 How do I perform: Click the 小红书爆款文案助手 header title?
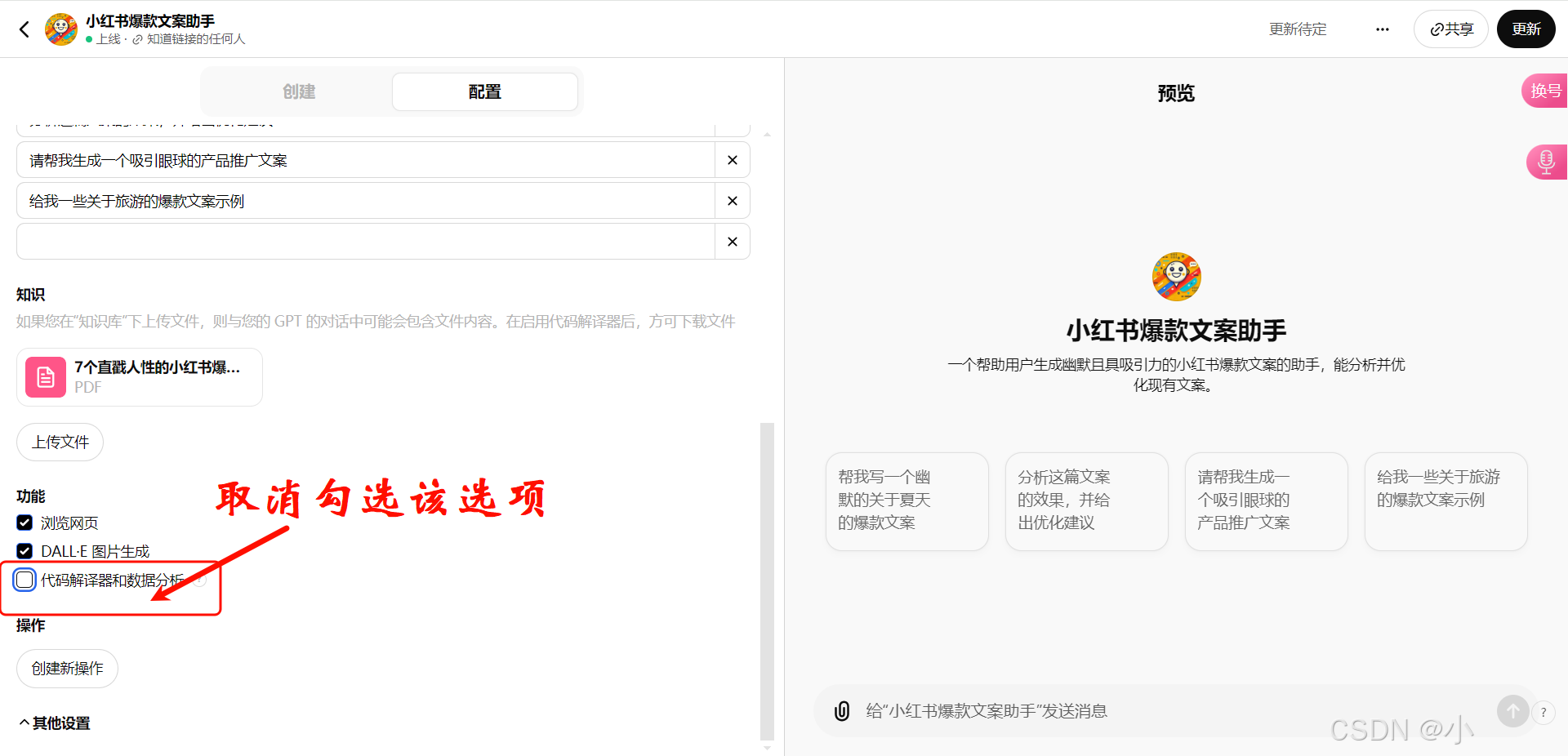(150, 21)
